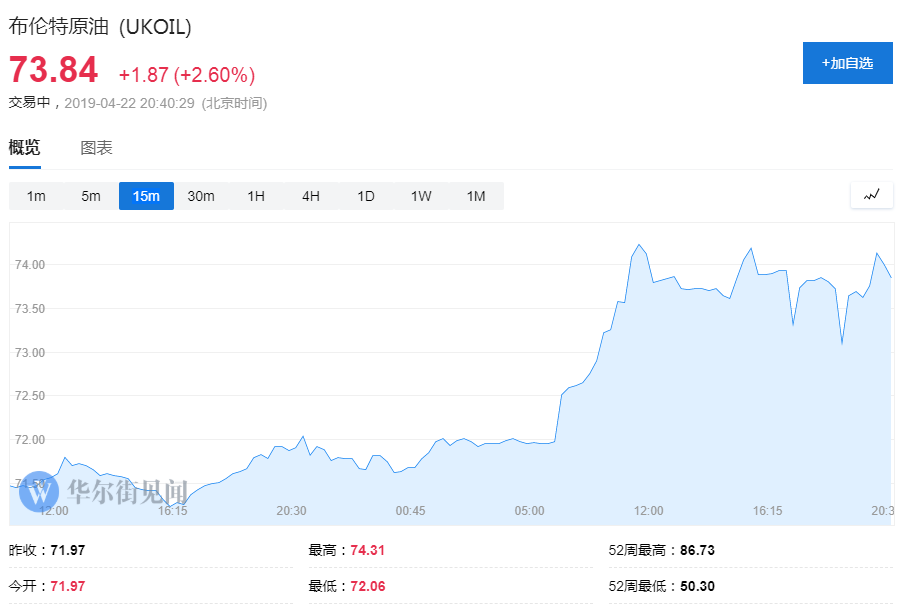Click the current price 73.84
This screenshot has height=615, width=905.
tap(54, 71)
